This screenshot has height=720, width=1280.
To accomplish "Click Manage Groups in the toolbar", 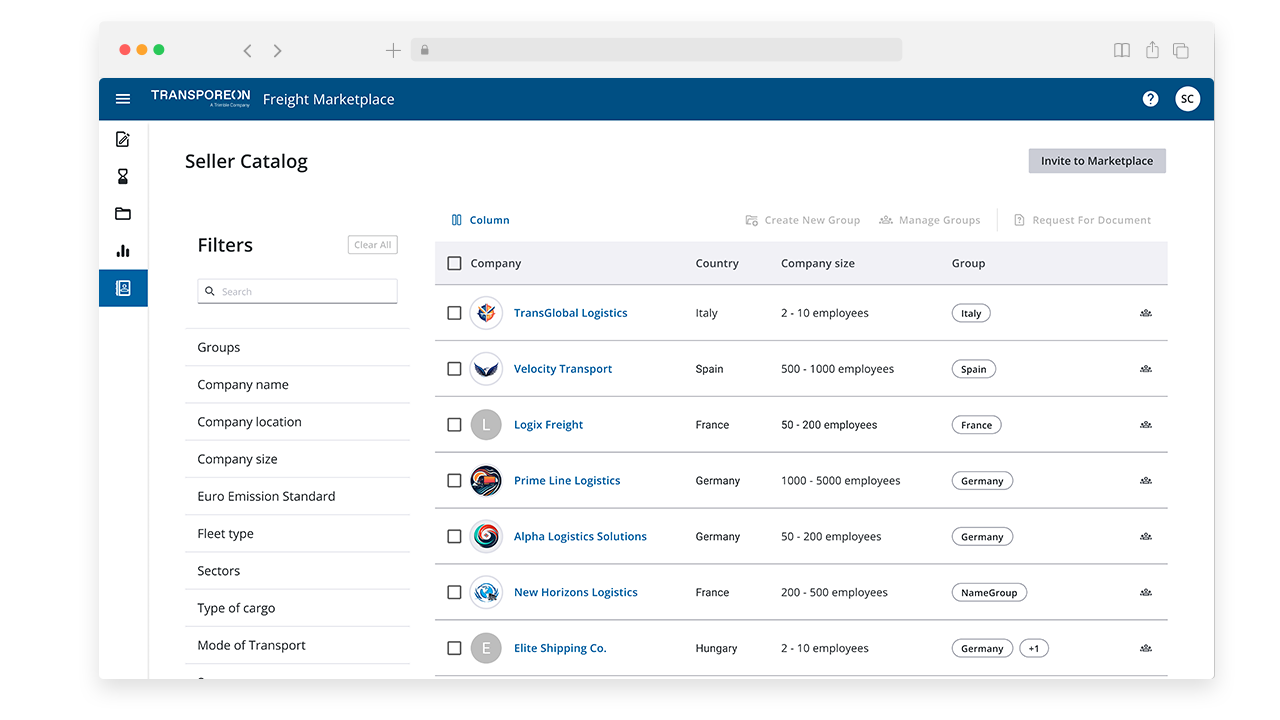I will [x=929, y=220].
